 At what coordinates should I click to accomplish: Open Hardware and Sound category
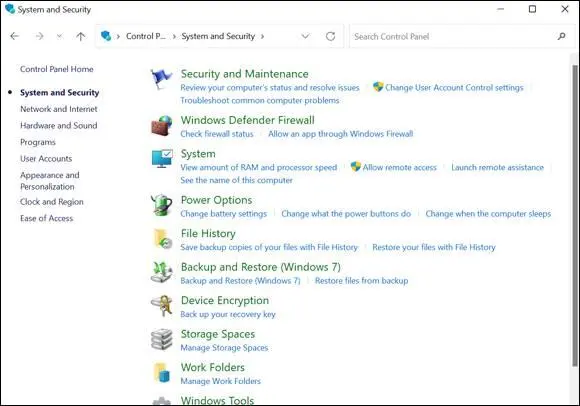[x=58, y=126]
